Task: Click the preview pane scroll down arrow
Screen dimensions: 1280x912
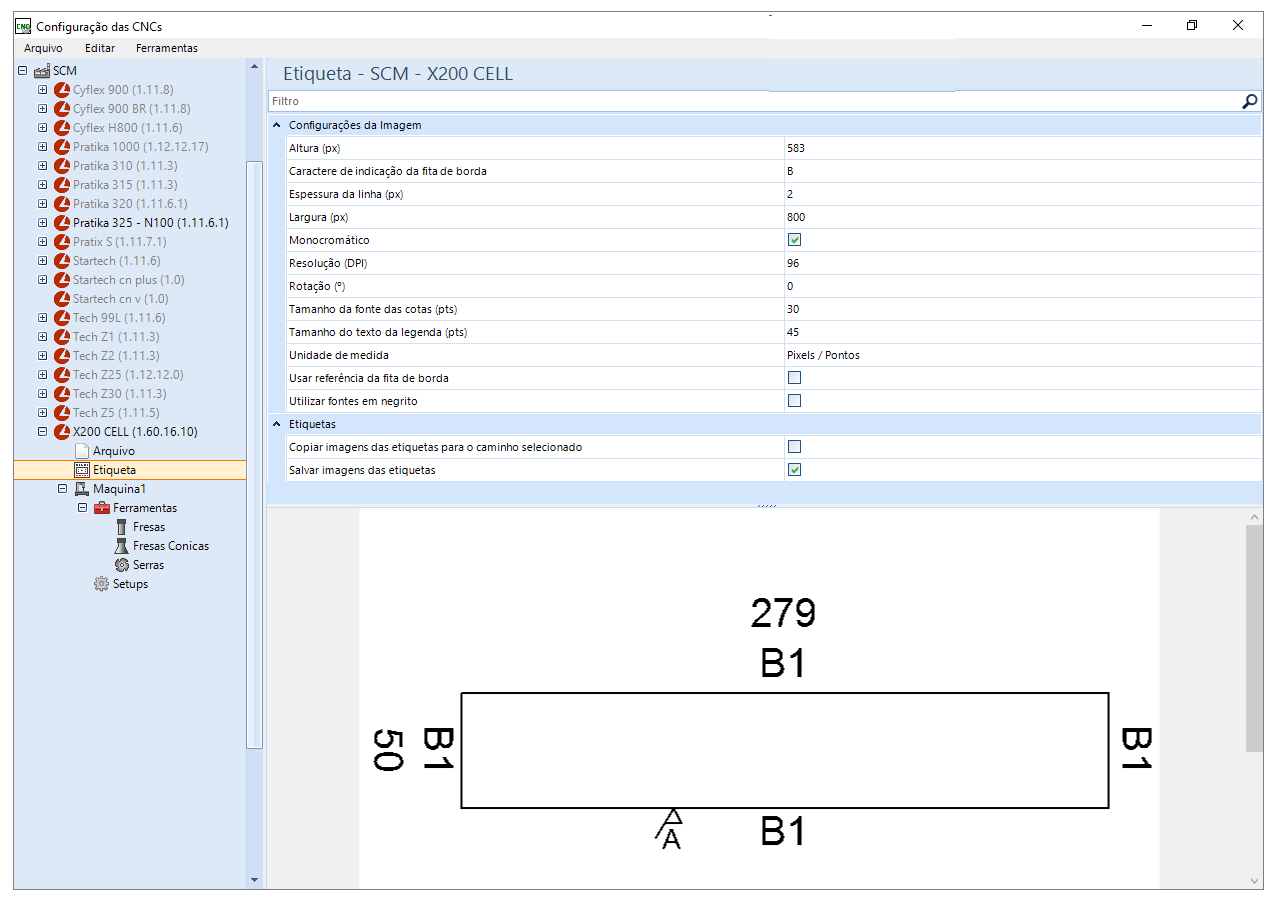Action: pos(1254,880)
